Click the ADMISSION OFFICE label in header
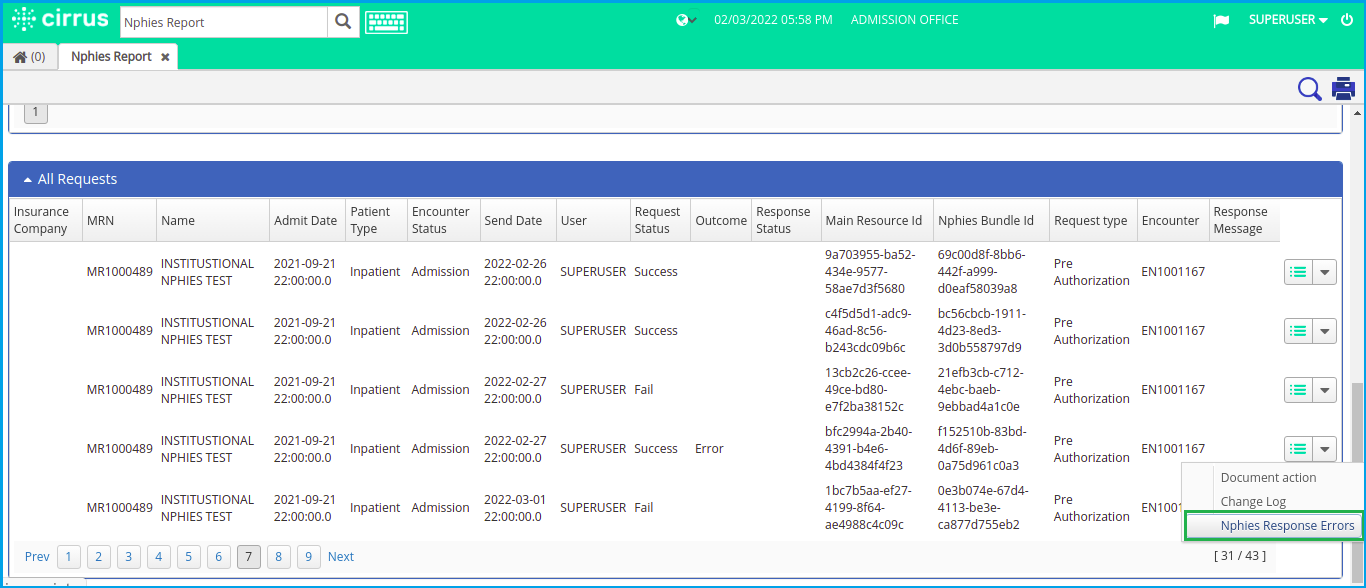Viewport: 1366px width, 588px height. 904,20
